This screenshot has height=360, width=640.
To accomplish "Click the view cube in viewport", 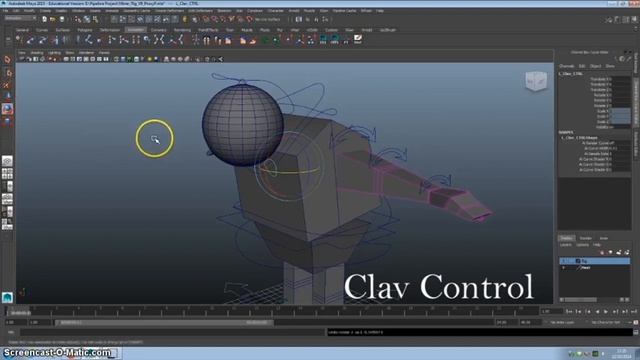I will [x=536, y=81].
